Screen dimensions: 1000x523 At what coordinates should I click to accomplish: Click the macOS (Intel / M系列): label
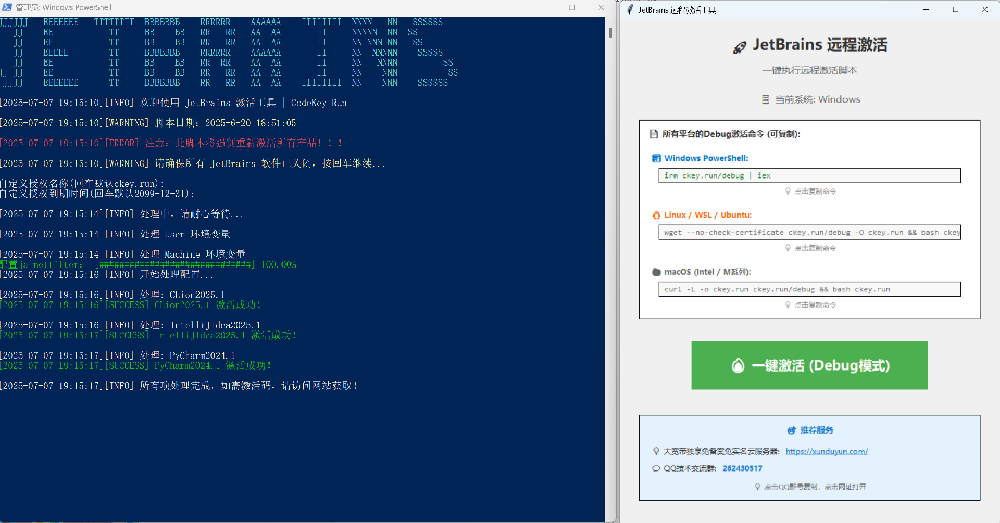[708, 272]
